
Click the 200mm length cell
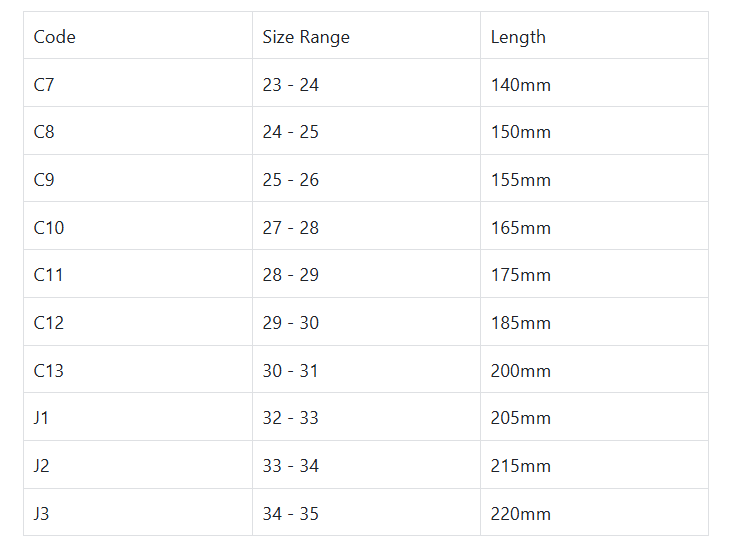click(520, 371)
